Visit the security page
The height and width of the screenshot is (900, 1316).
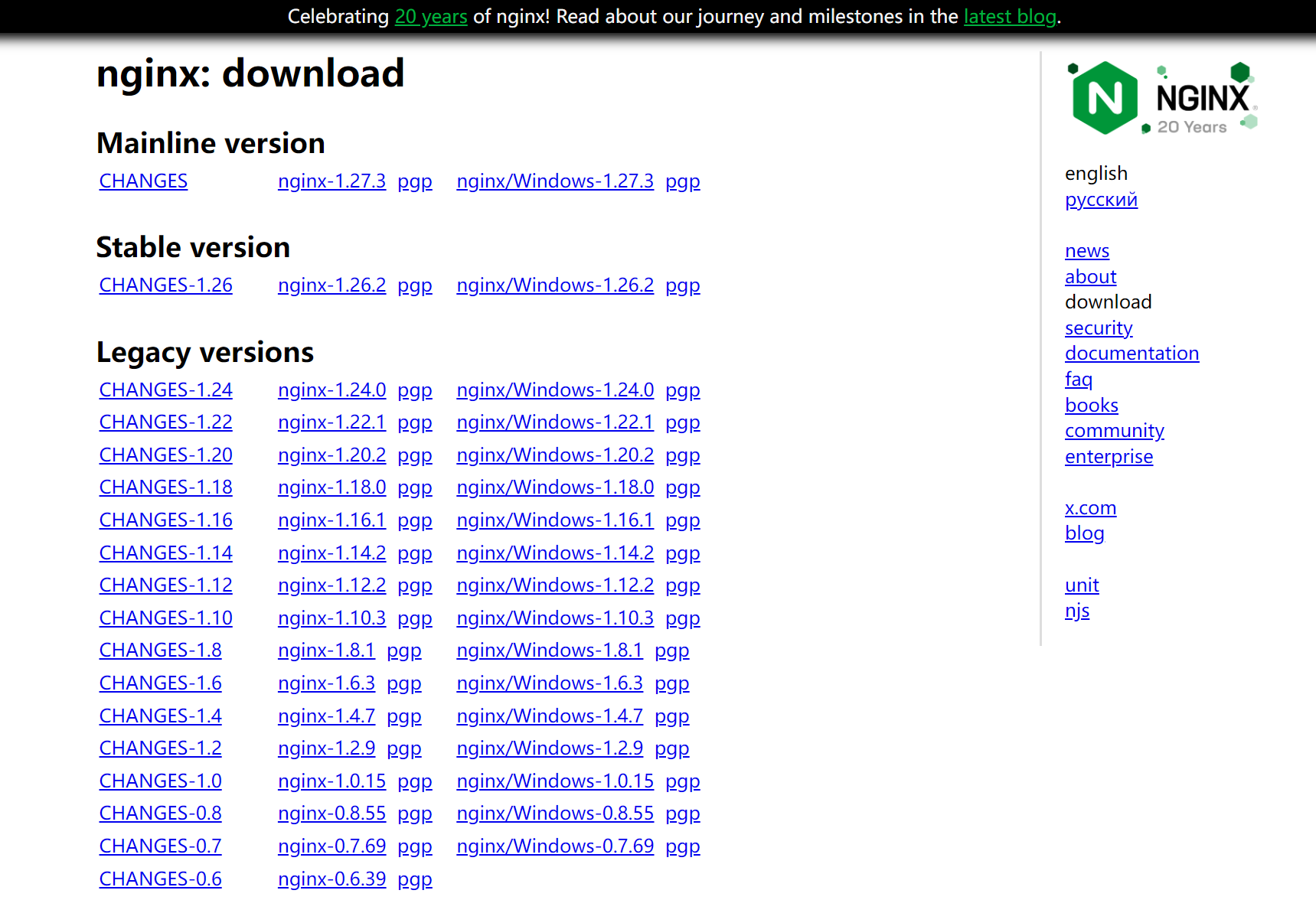pyautogui.click(x=1099, y=328)
